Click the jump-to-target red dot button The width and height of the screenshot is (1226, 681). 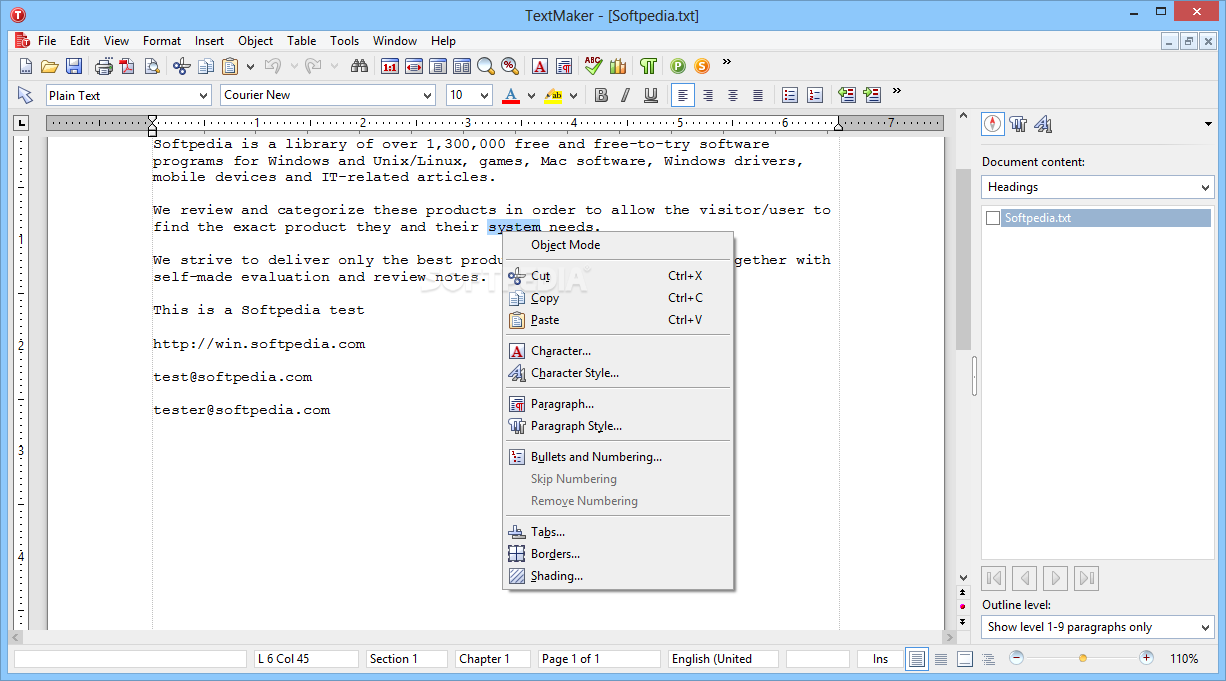tap(963, 606)
